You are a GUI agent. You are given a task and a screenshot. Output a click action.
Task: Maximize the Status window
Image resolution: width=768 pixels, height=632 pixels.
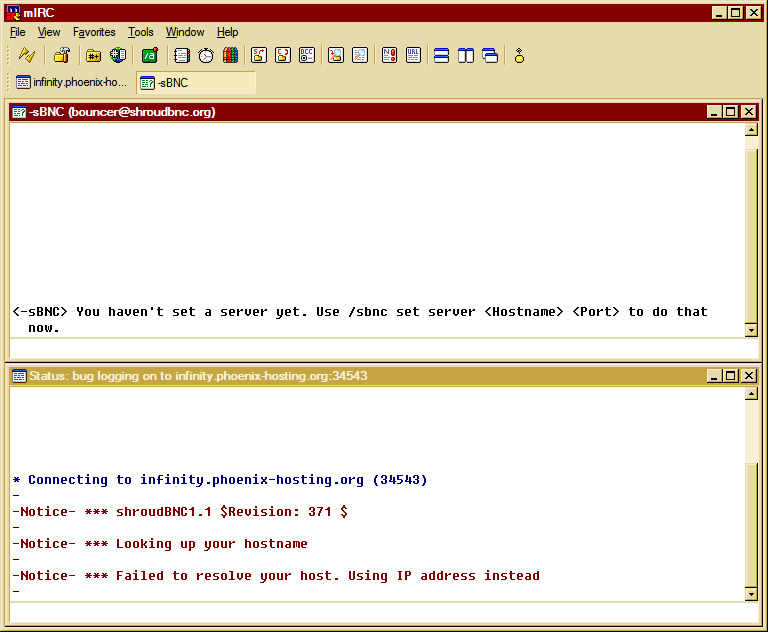731,376
